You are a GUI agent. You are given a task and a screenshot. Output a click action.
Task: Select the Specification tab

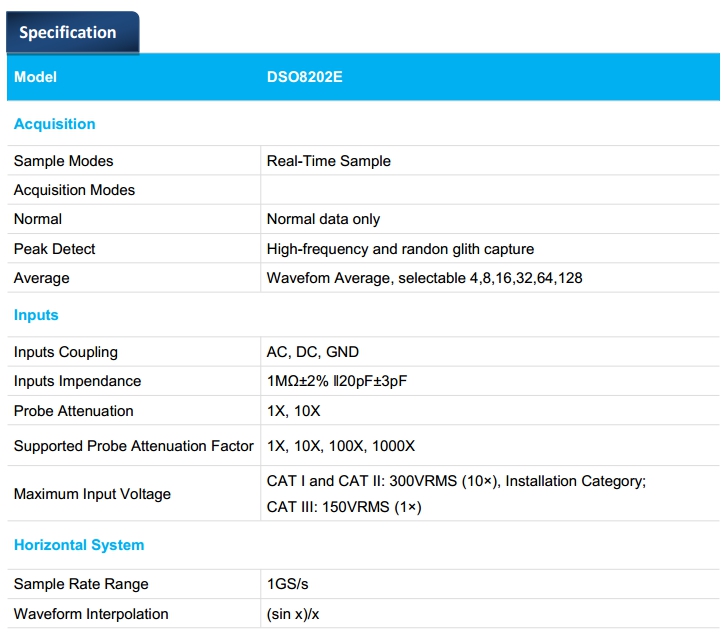[x=72, y=32]
